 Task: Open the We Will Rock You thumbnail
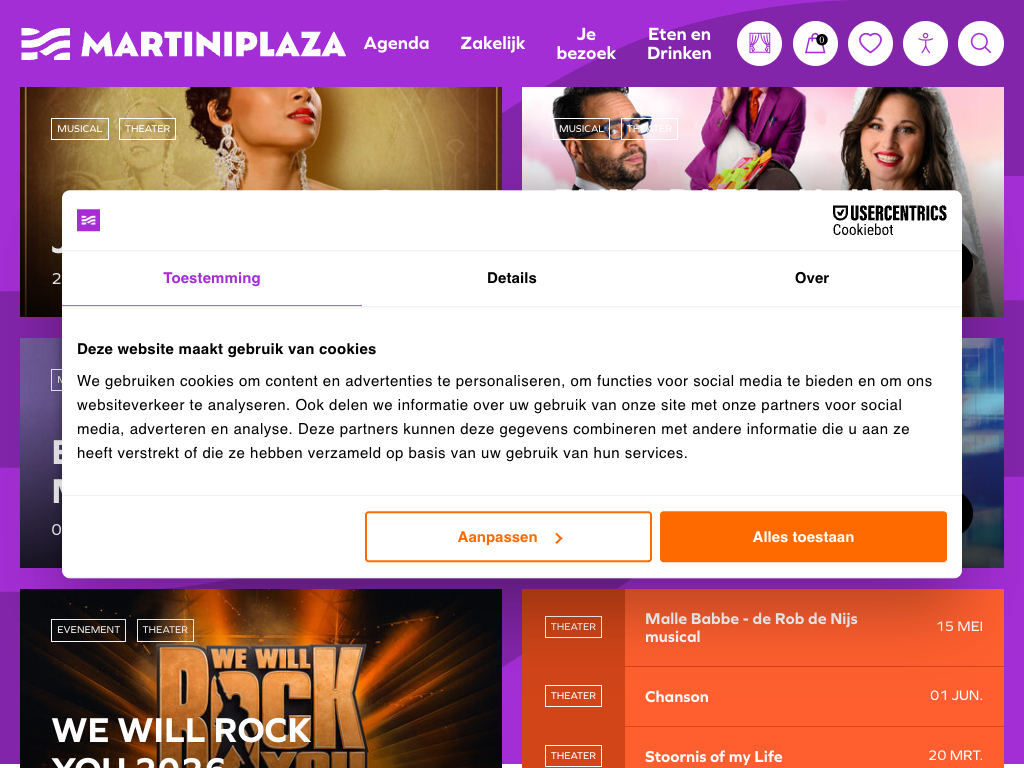[261, 679]
